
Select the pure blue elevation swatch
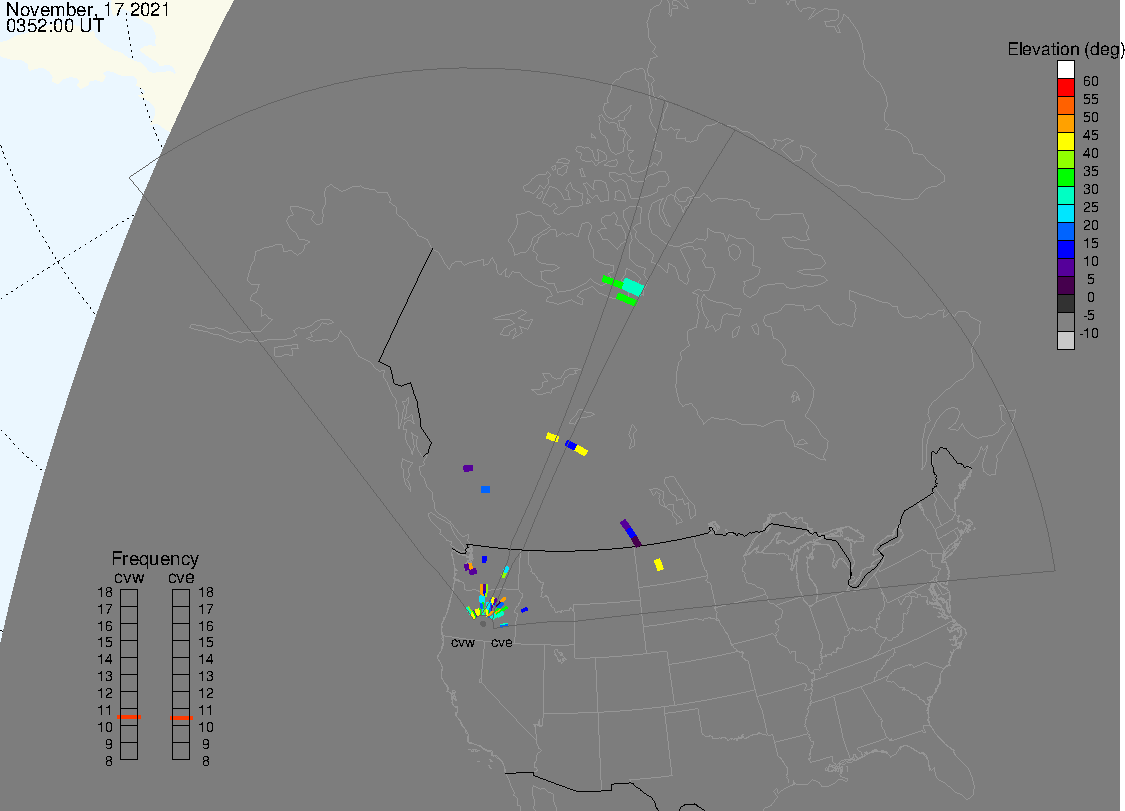tap(1065, 249)
